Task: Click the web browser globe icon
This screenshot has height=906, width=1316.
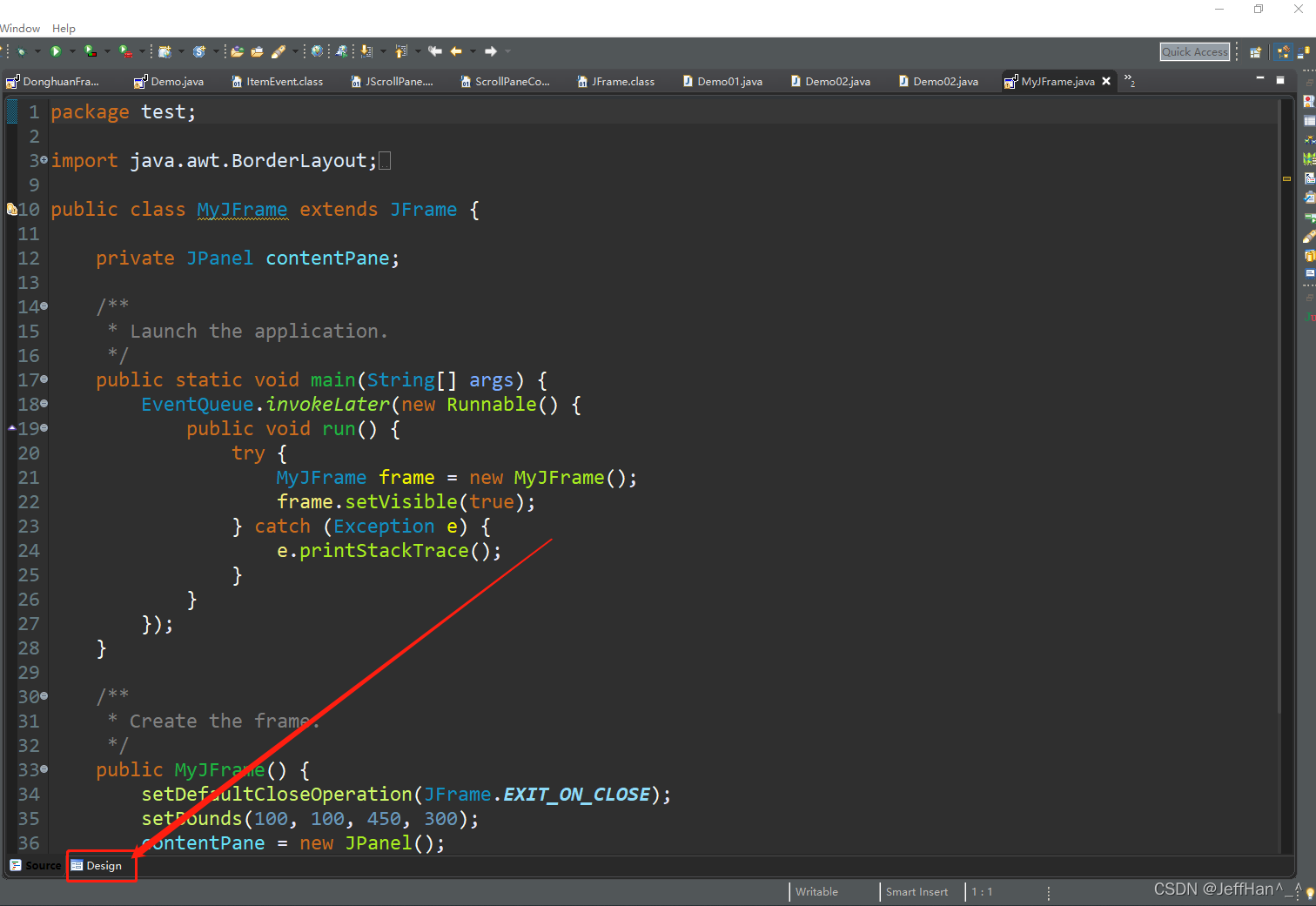Action: click(x=317, y=52)
